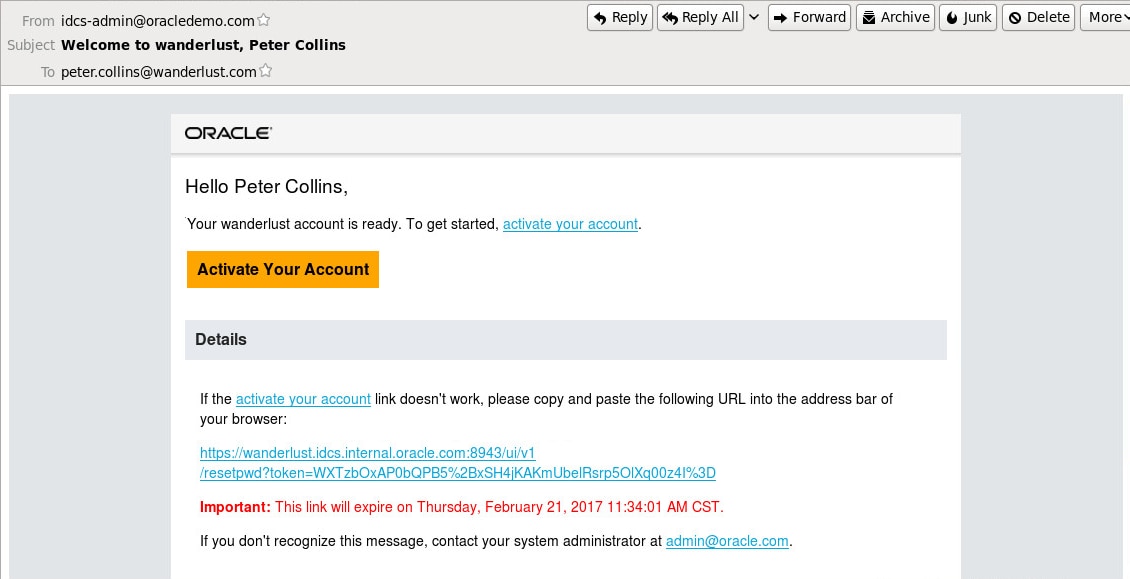The image size is (1130, 579).
Task: Click the admin@oracle.com email link
Action: point(727,541)
